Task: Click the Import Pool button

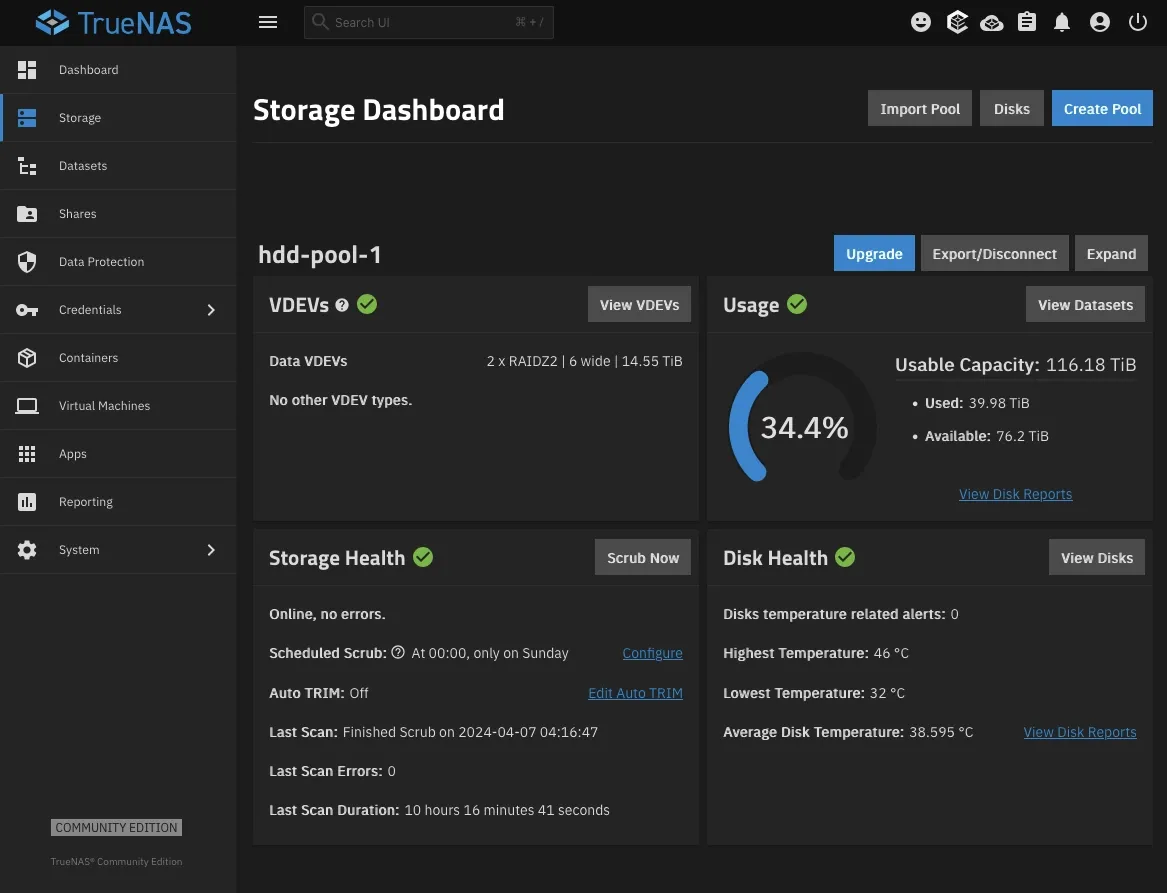Action: [x=920, y=109]
